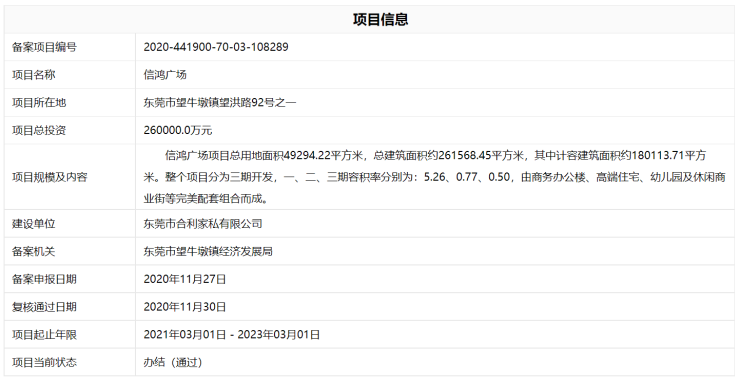
Task: Select the 建设单位 label cell
Action: (70, 224)
